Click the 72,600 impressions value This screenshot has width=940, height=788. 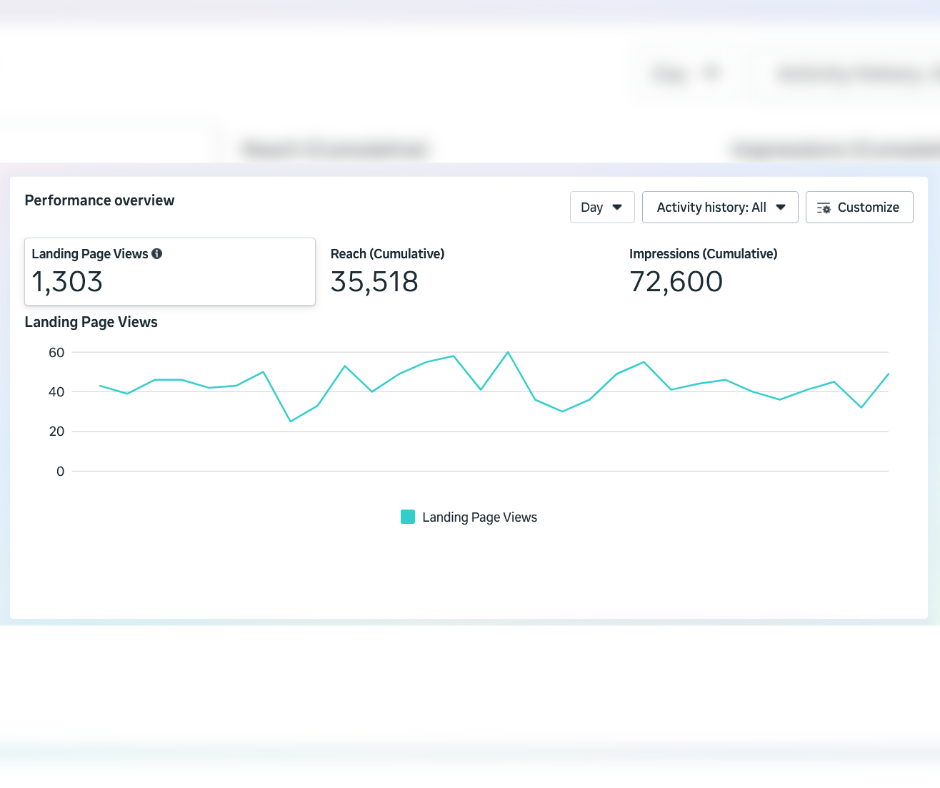click(676, 282)
